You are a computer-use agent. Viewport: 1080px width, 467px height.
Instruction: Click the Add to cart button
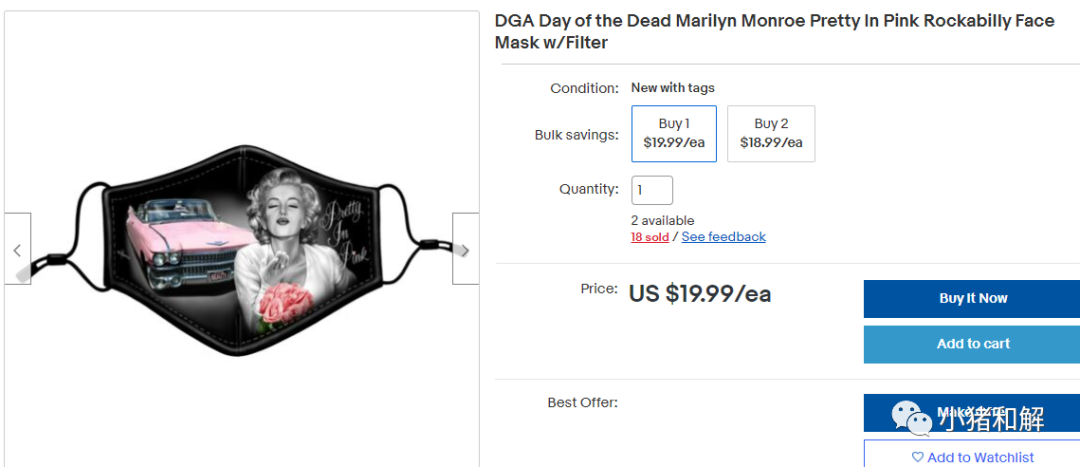click(972, 344)
